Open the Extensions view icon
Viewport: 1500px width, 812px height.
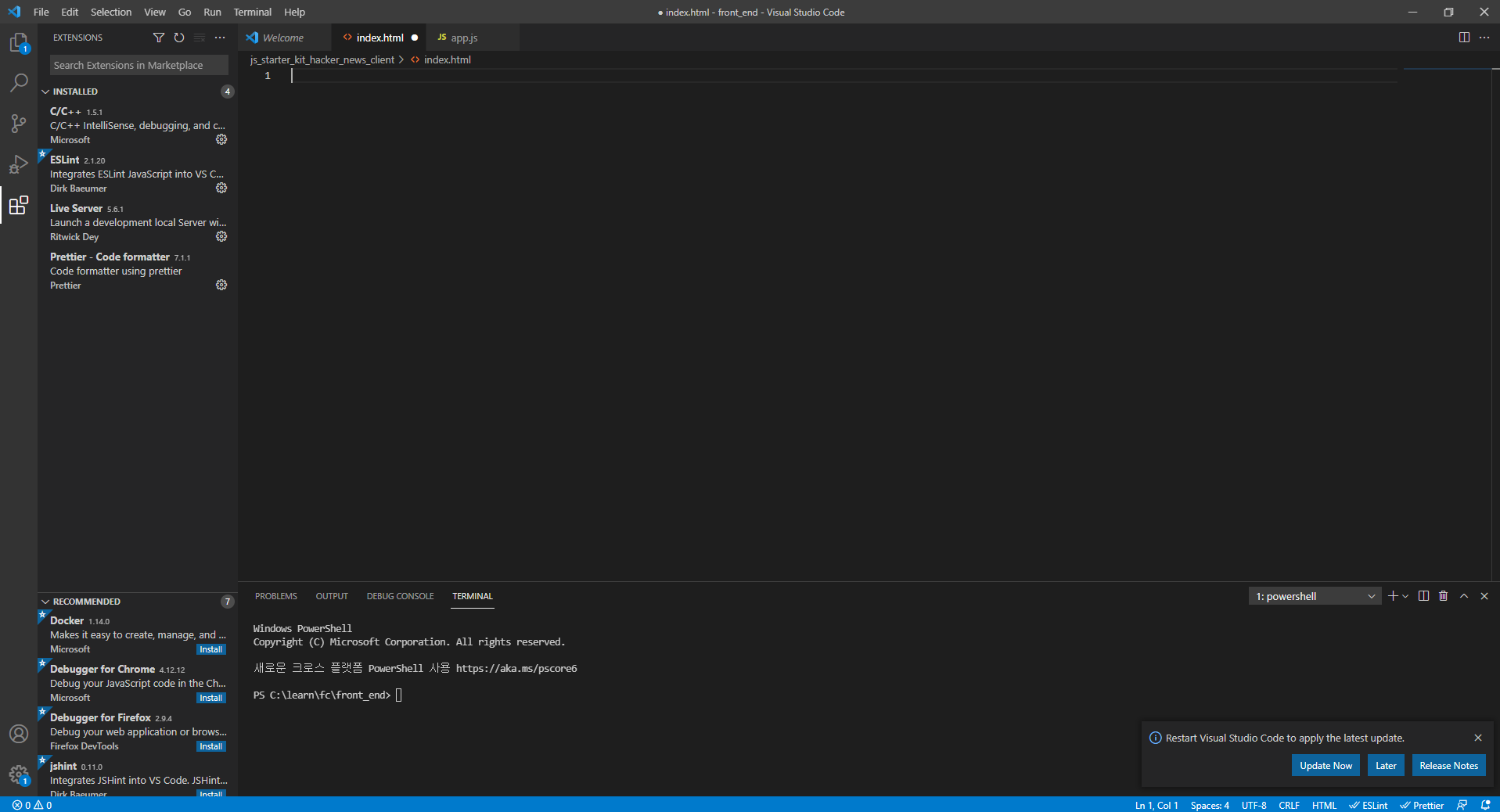pyautogui.click(x=19, y=205)
